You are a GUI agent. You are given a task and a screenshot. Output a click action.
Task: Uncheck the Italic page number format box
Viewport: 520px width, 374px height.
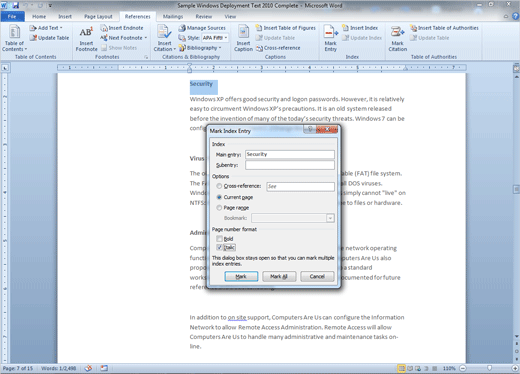[x=219, y=247]
